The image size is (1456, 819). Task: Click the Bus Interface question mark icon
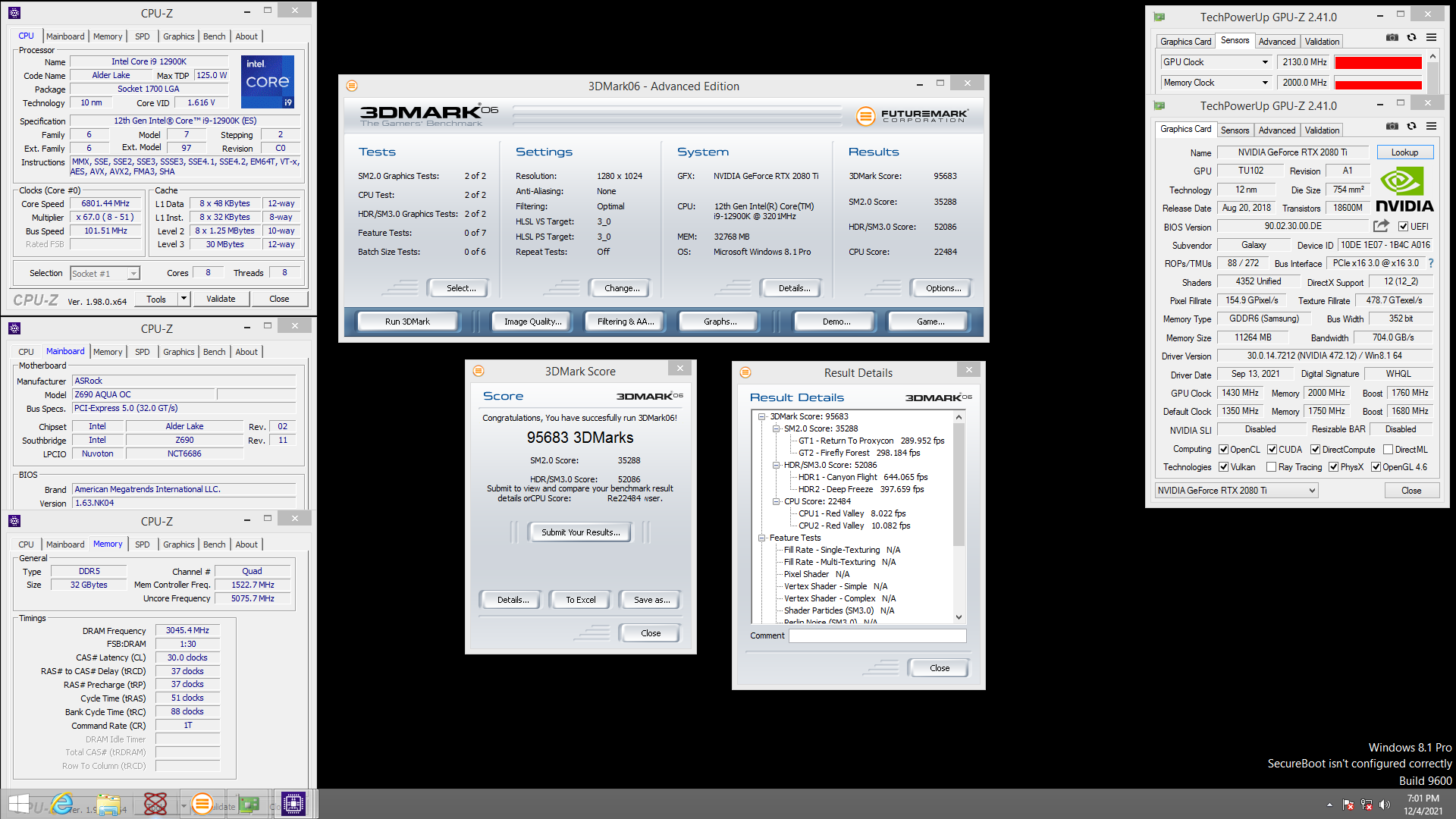(1431, 263)
